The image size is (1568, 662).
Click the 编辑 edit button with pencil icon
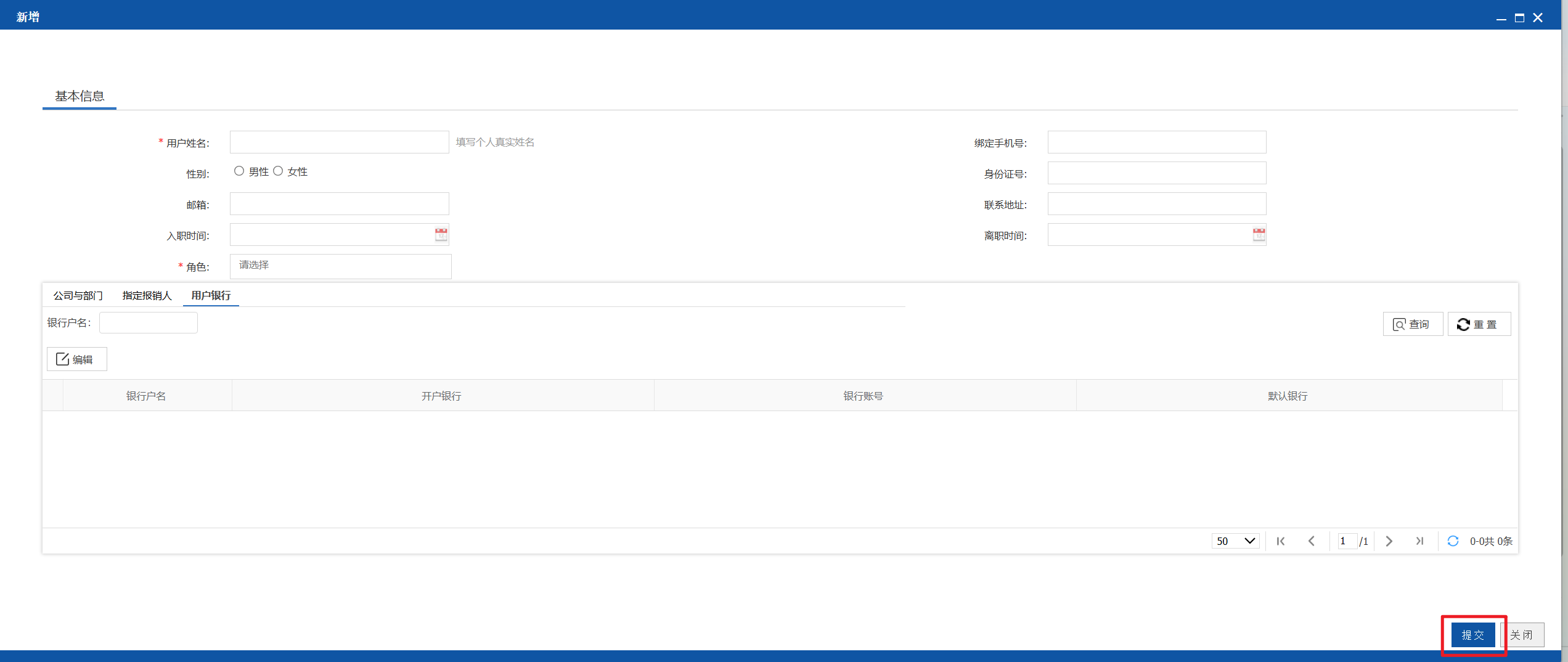point(77,359)
